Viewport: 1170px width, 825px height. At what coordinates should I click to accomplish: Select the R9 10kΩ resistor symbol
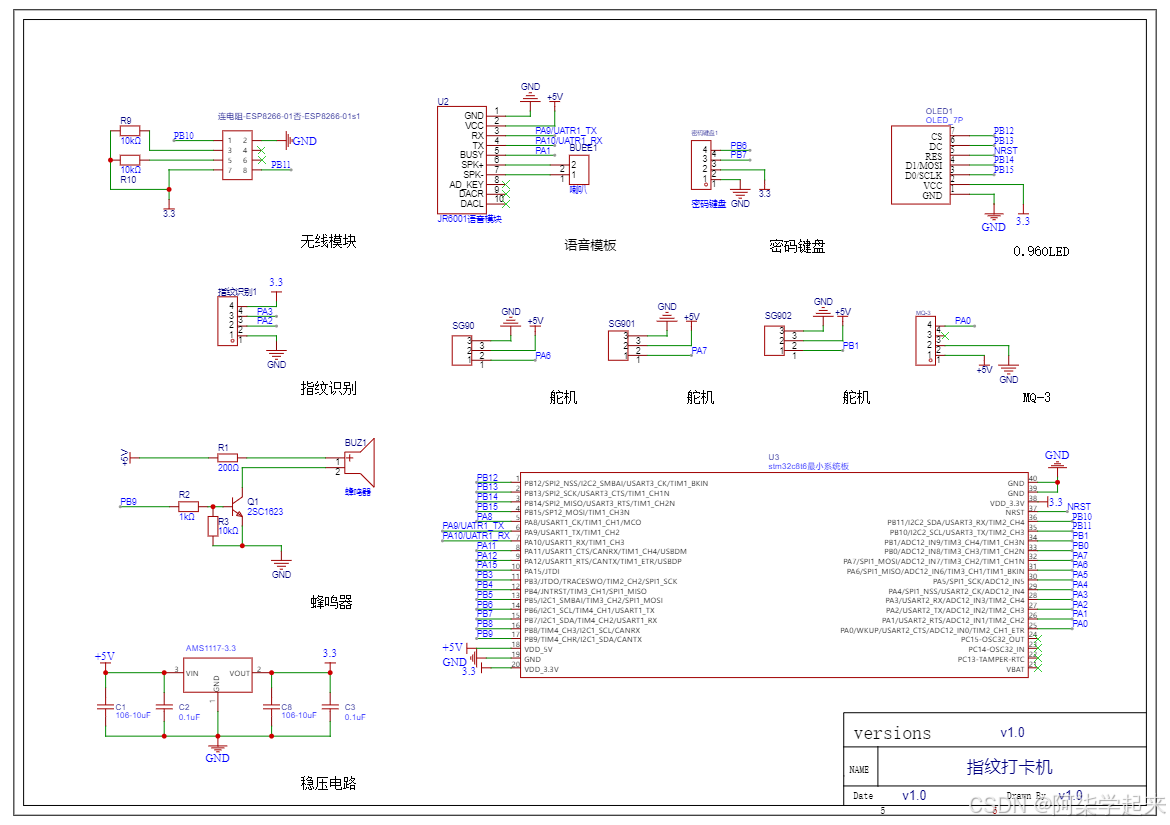[130, 131]
